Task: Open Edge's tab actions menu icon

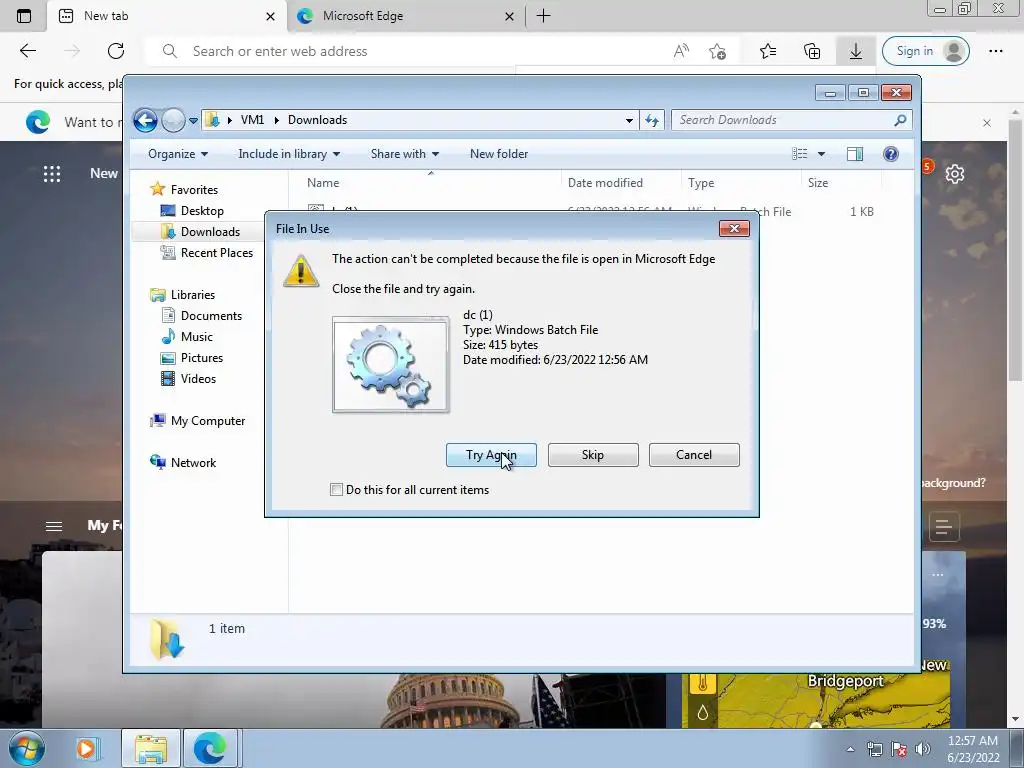Action: coord(24,16)
